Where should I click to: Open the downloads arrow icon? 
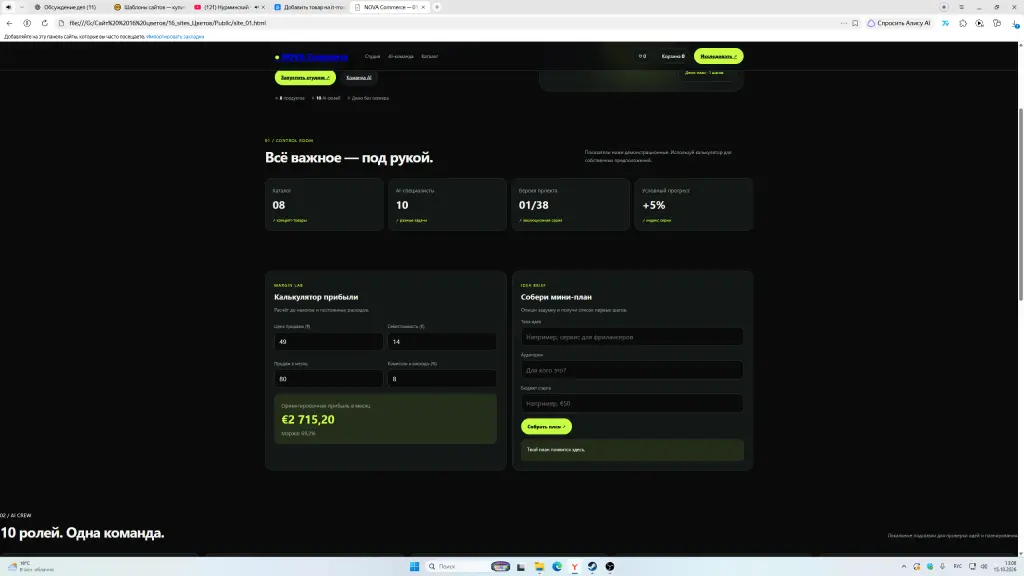click(1015, 23)
